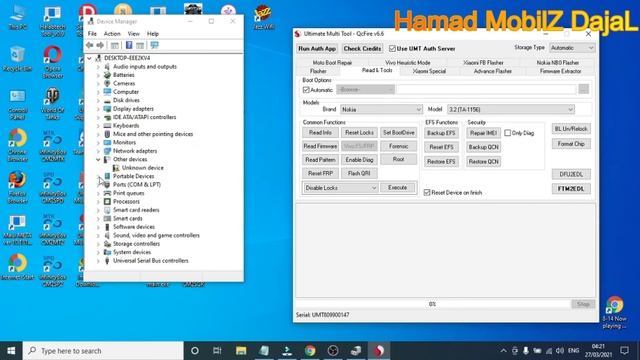Open Device Manager's Action menu
This screenshot has width=640, height=360.
[112, 34]
